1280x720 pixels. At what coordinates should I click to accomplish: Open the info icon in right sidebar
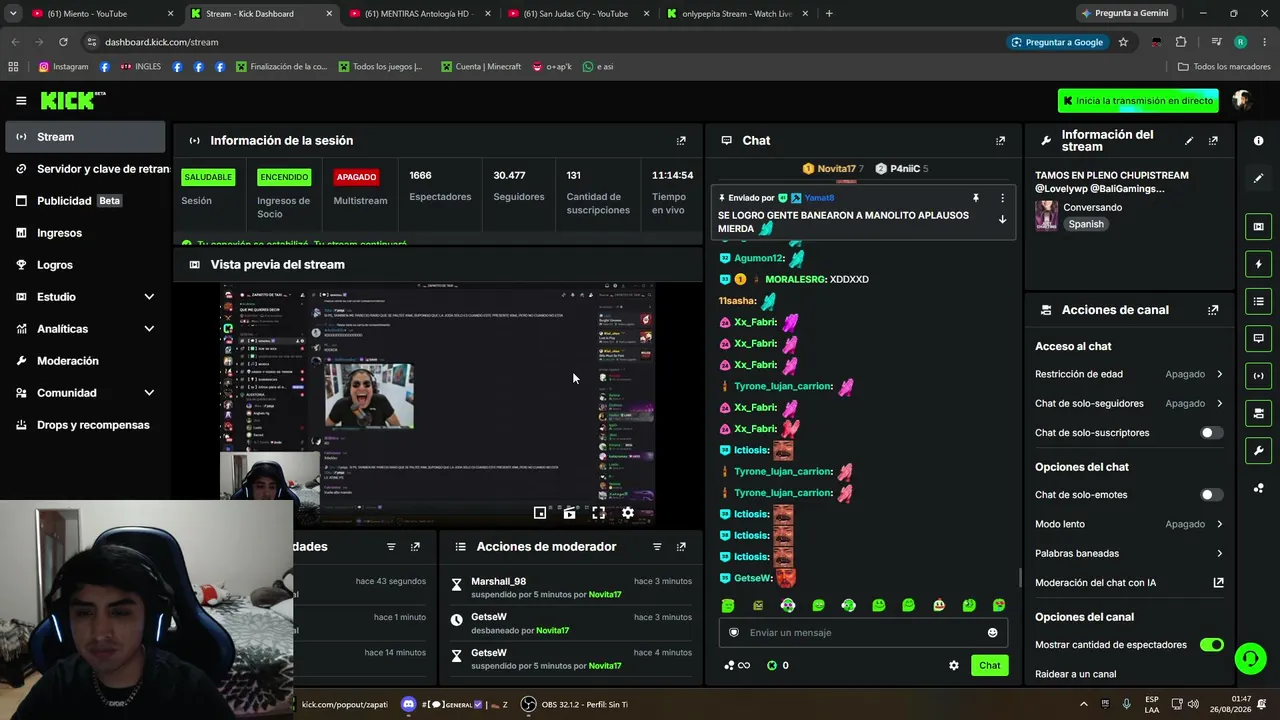click(1258, 141)
